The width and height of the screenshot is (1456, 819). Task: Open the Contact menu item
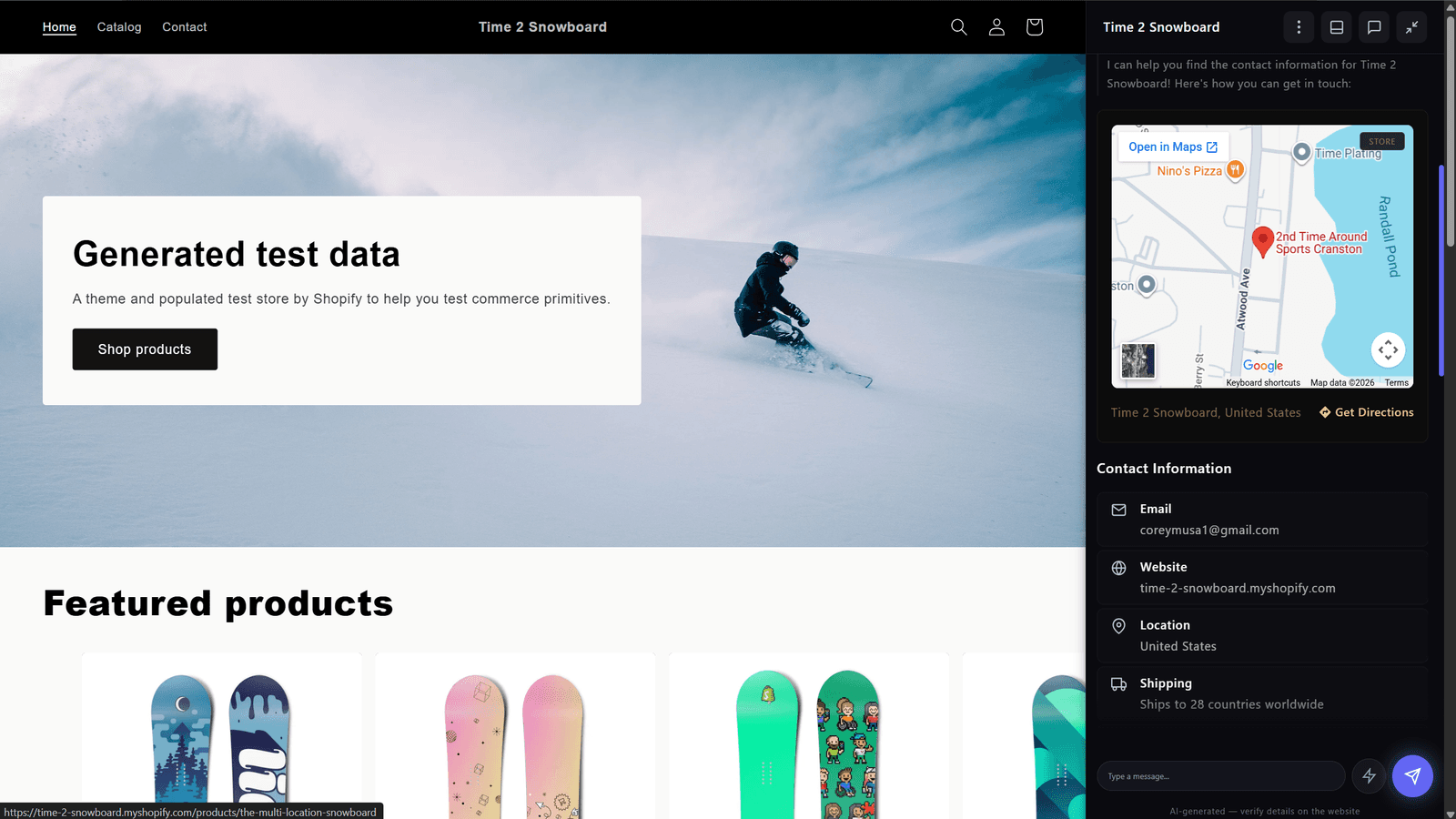point(185,27)
